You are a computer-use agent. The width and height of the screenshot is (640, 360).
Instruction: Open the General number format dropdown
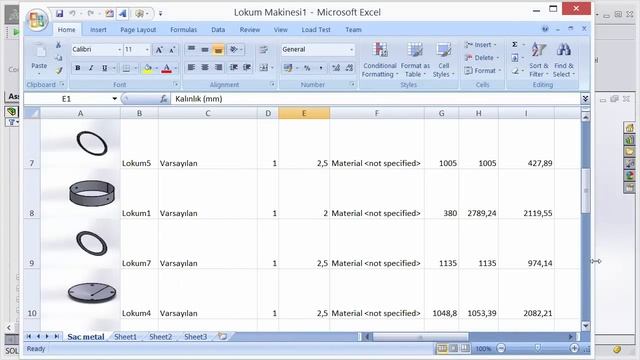click(x=351, y=50)
